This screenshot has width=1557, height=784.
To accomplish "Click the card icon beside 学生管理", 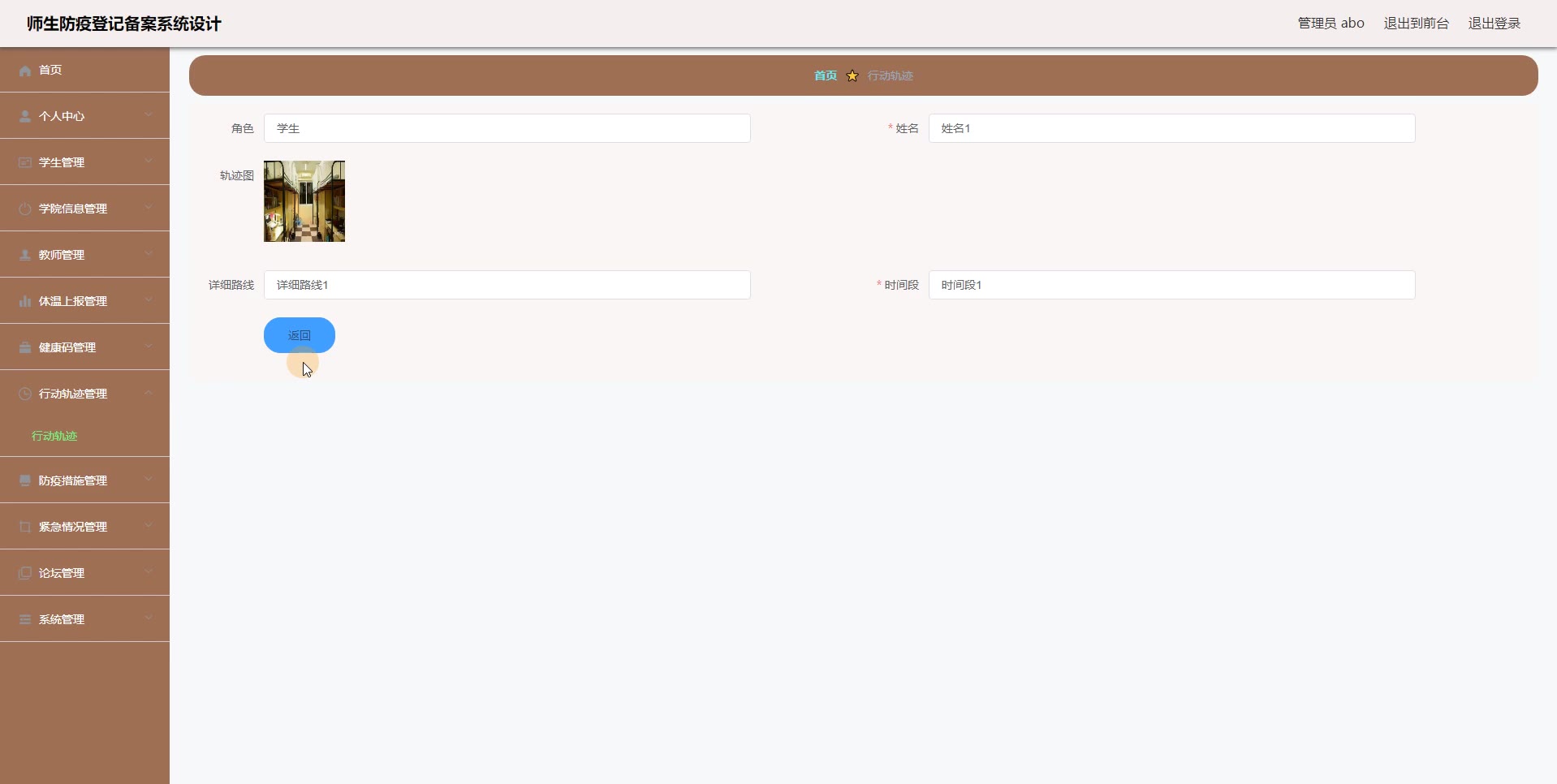I will point(25,163).
